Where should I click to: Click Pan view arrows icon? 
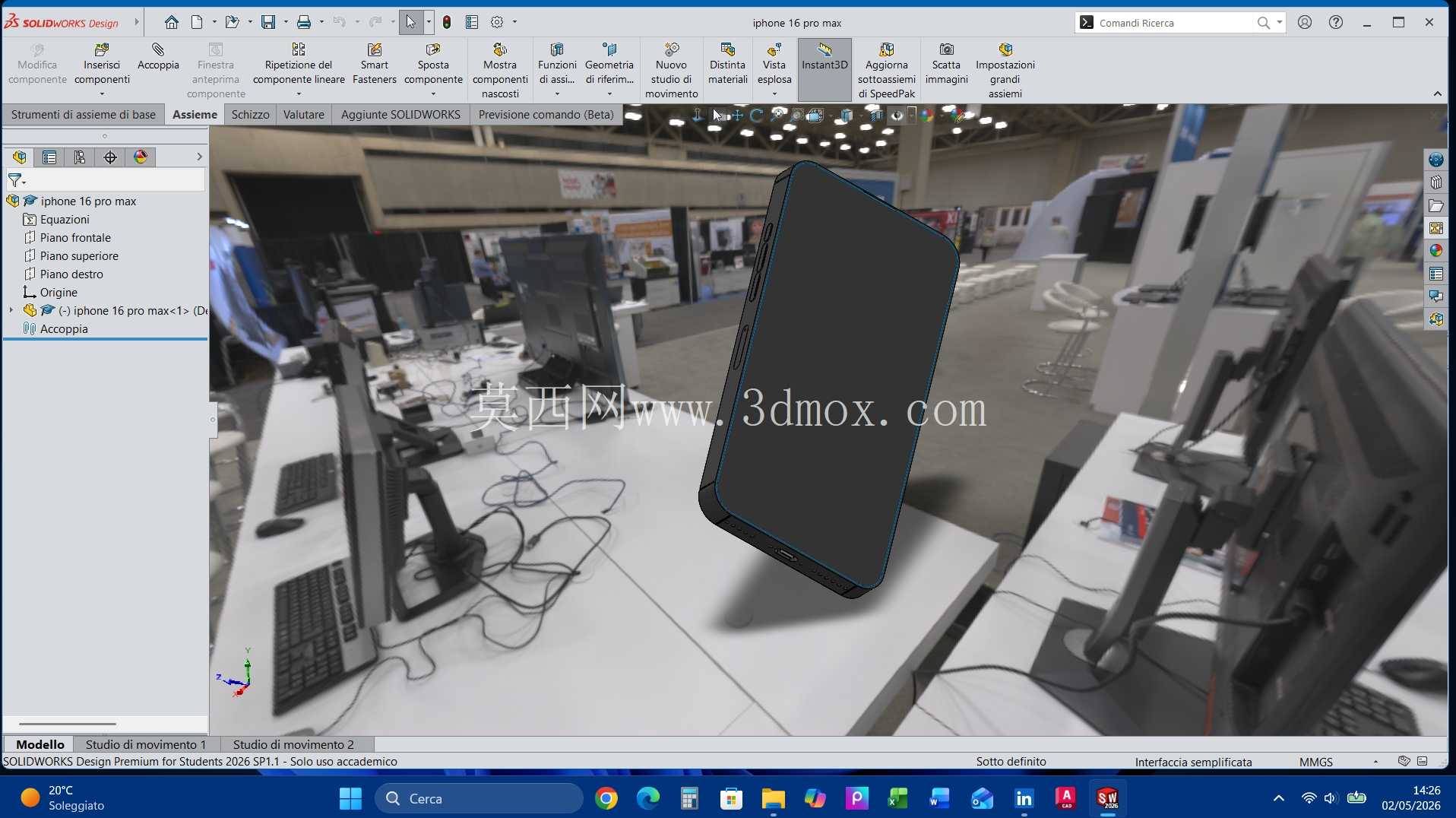(737, 116)
